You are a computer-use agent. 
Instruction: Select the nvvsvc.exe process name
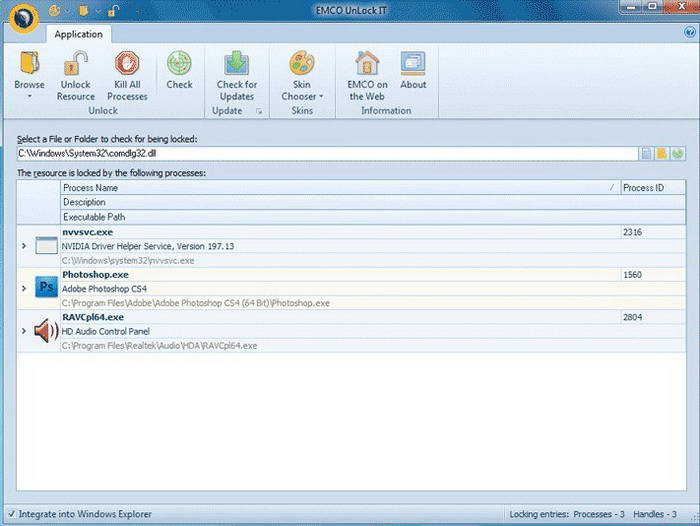point(88,232)
